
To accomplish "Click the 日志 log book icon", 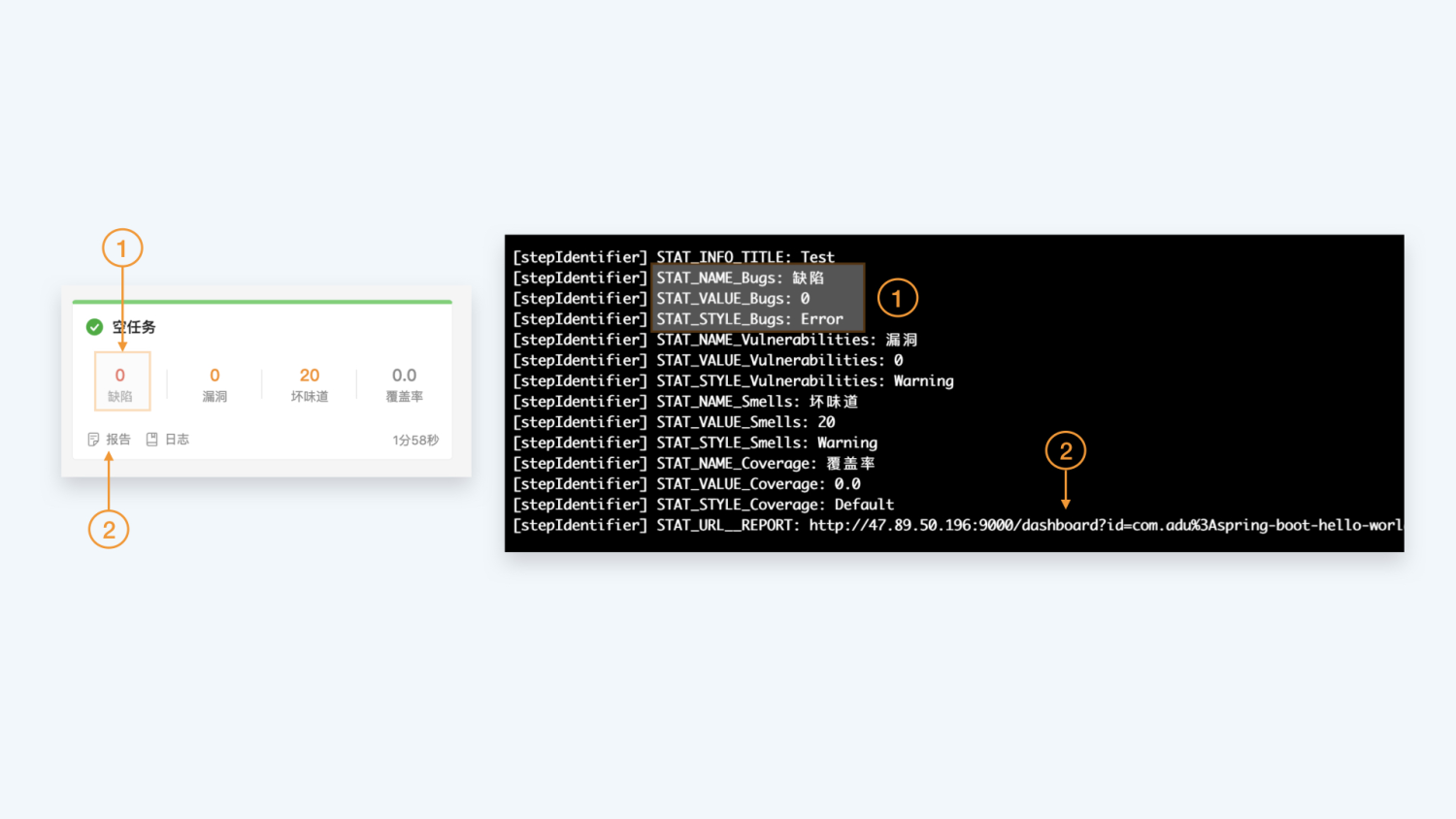I will [151, 440].
